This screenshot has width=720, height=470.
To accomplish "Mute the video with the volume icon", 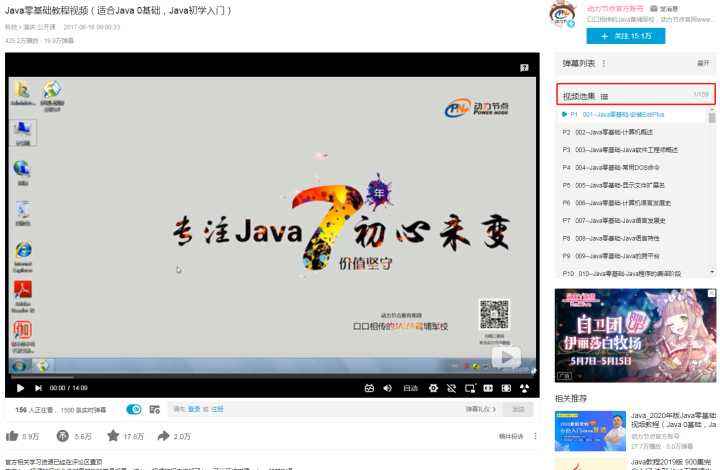I will (x=388, y=388).
